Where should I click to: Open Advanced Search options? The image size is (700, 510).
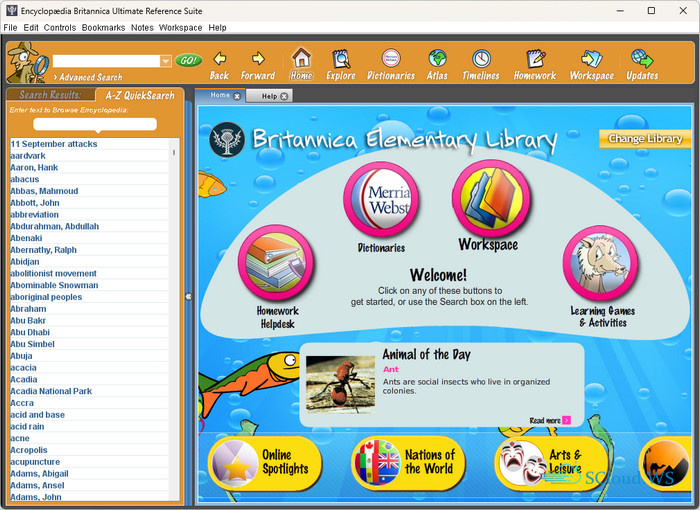coord(90,77)
